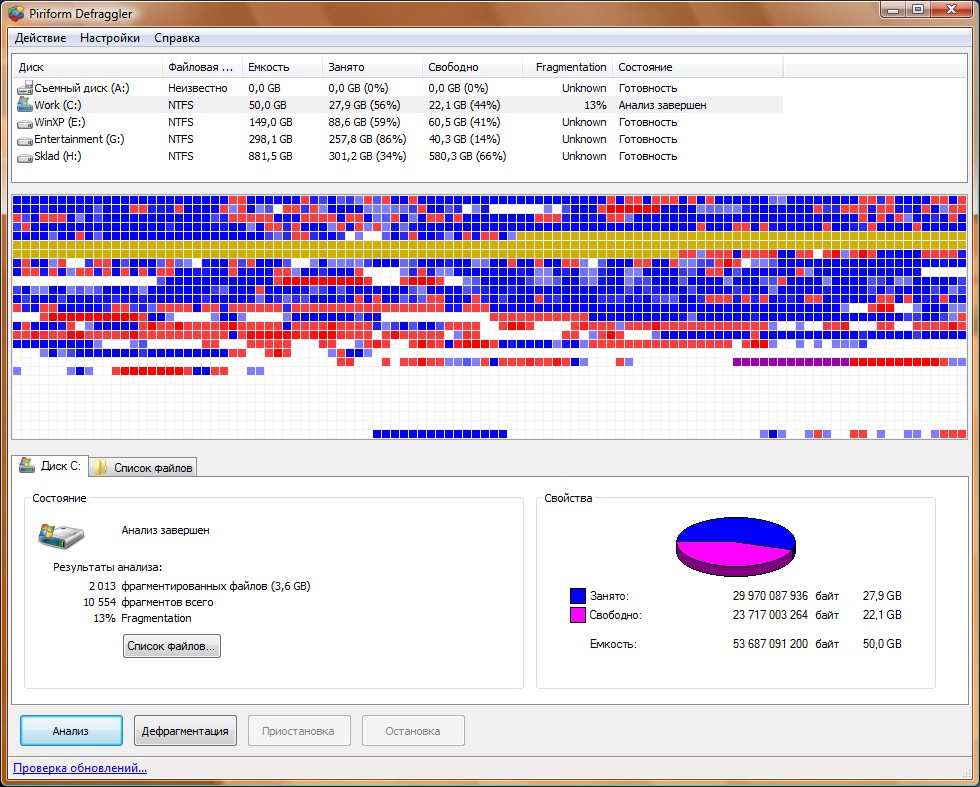Select the 50,0 GB capacity cell

(268, 105)
